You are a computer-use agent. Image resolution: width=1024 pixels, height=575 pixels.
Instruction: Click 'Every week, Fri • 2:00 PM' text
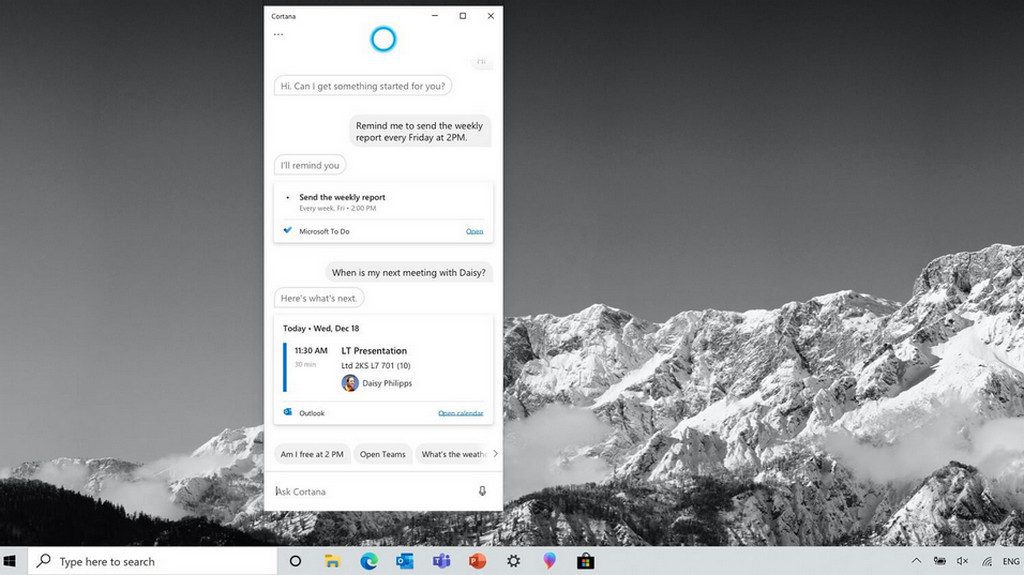pyautogui.click(x=338, y=208)
